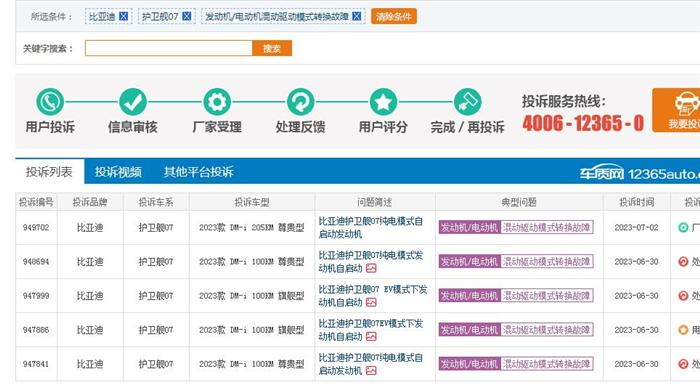This screenshot has width=700, height=387.
Task: Click the orange 搜索 button
Action: click(x=272, y=48)
